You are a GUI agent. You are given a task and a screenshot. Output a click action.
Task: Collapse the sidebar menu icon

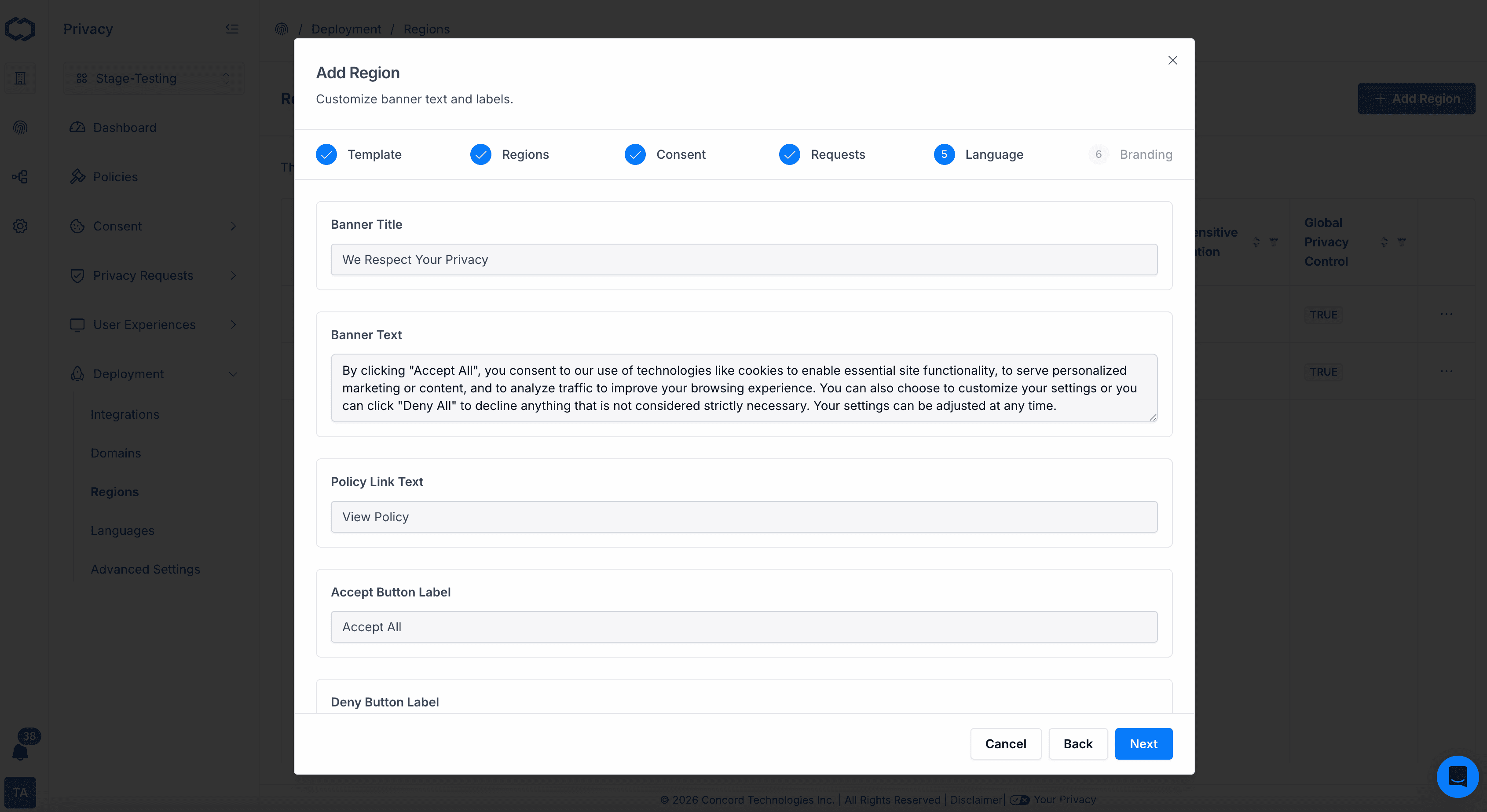point(232,29)
